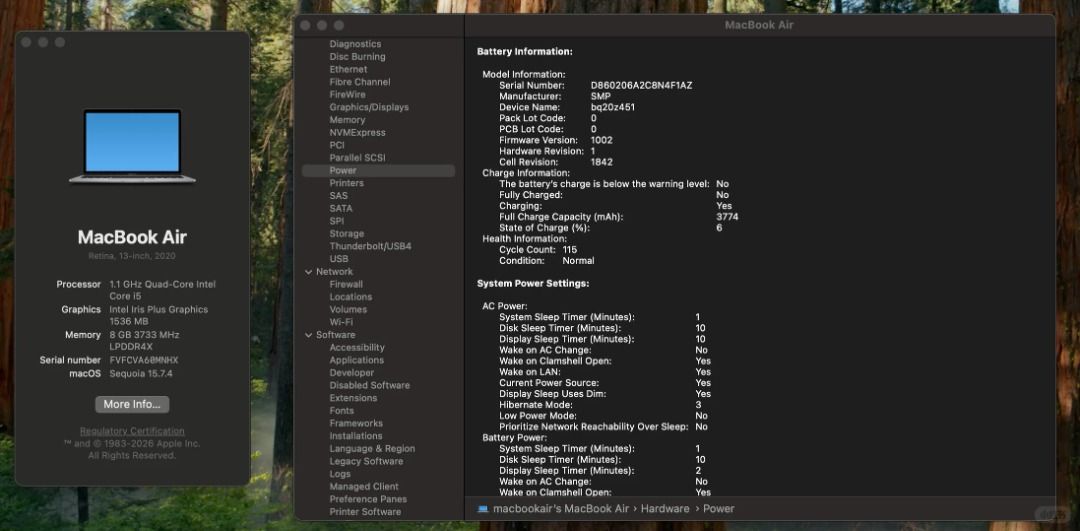The height and width of the screenshot is (531, 1080).
Task: Click Hardware in the path bar
Action: [x=665, y=509]
